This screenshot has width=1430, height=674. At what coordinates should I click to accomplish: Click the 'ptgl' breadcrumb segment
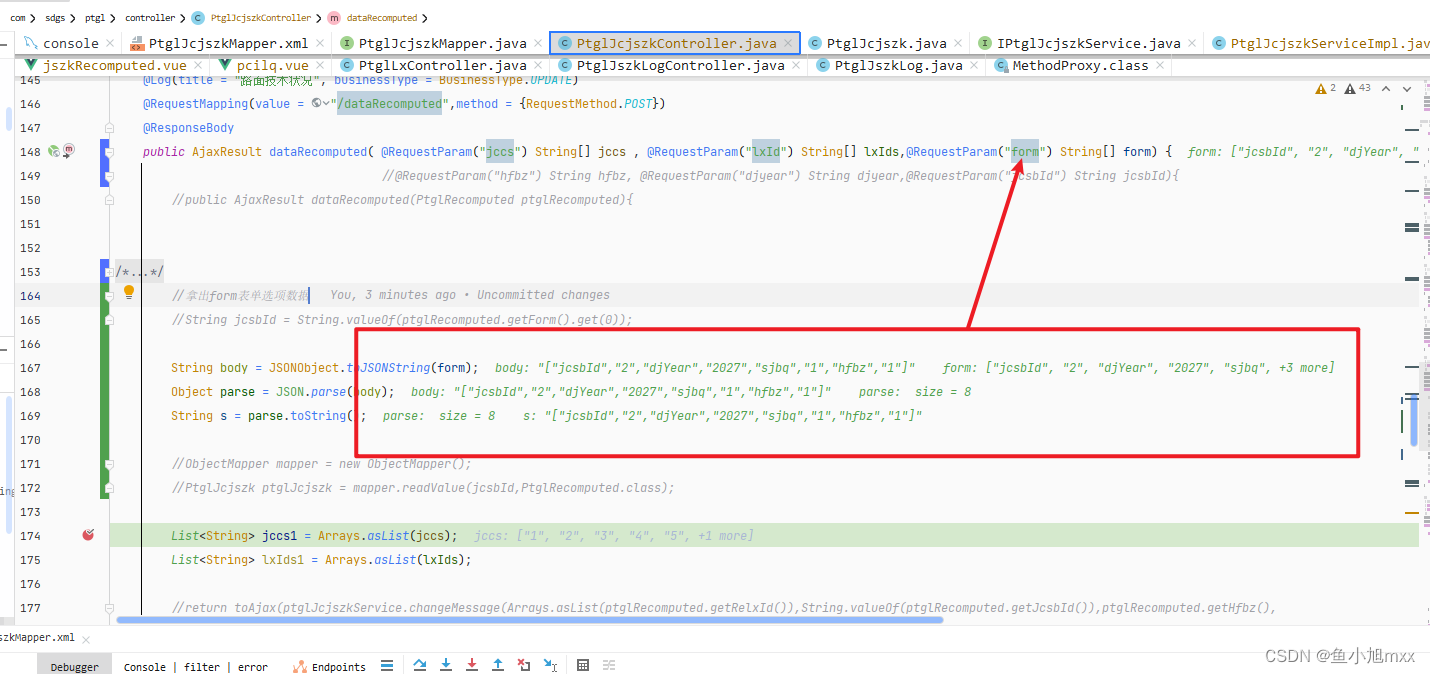coord(95,18)
